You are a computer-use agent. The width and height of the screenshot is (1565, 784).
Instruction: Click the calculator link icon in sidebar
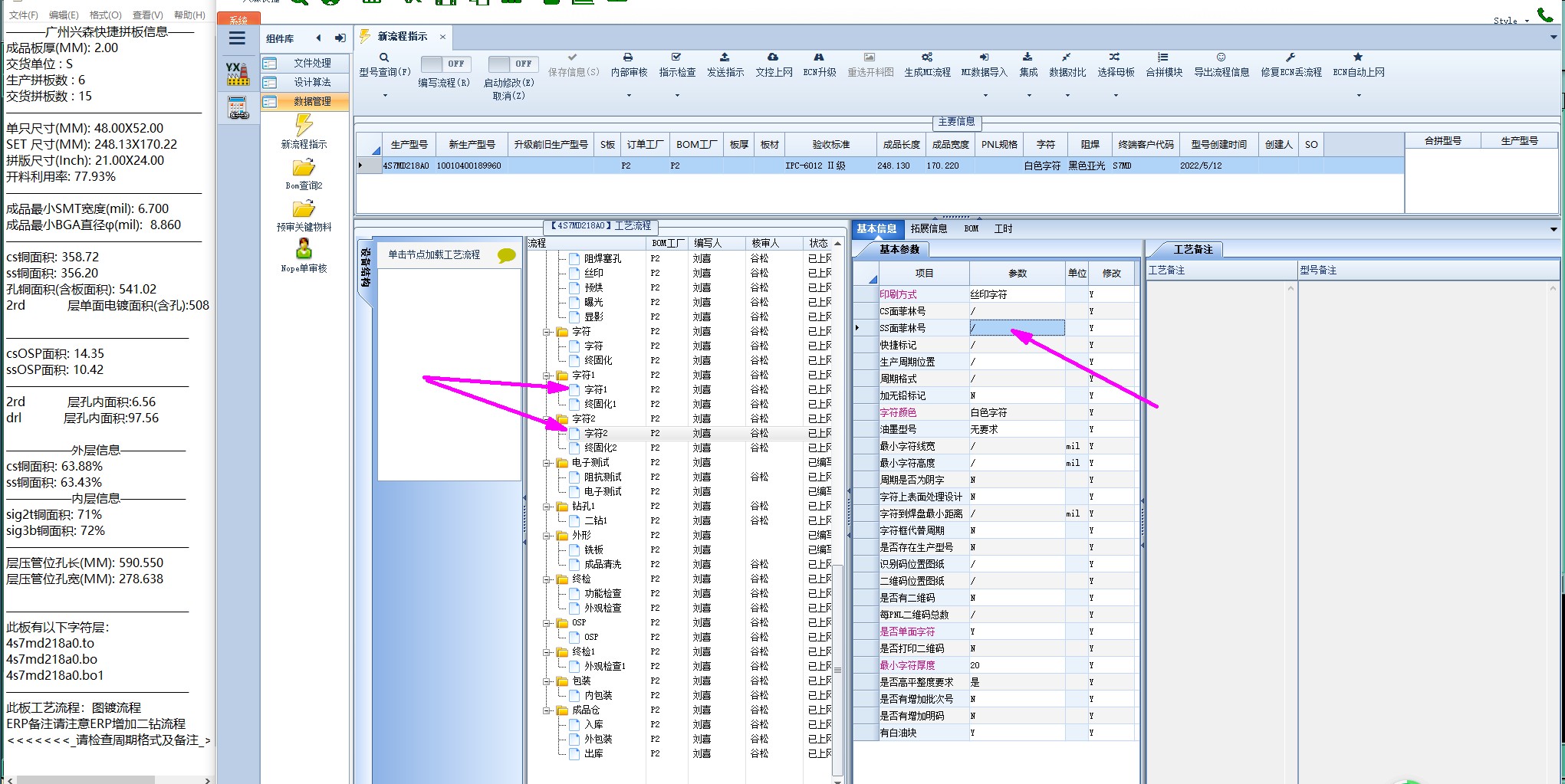[x=238, y=108]
